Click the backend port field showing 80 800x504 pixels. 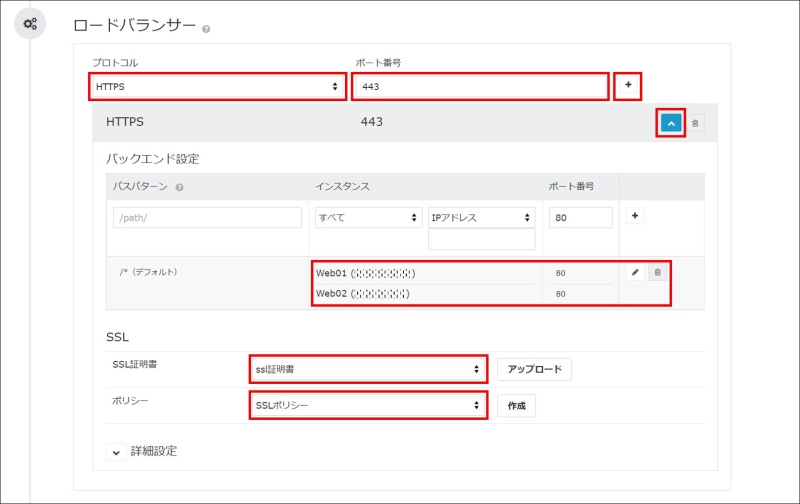(x=580, y=218)
